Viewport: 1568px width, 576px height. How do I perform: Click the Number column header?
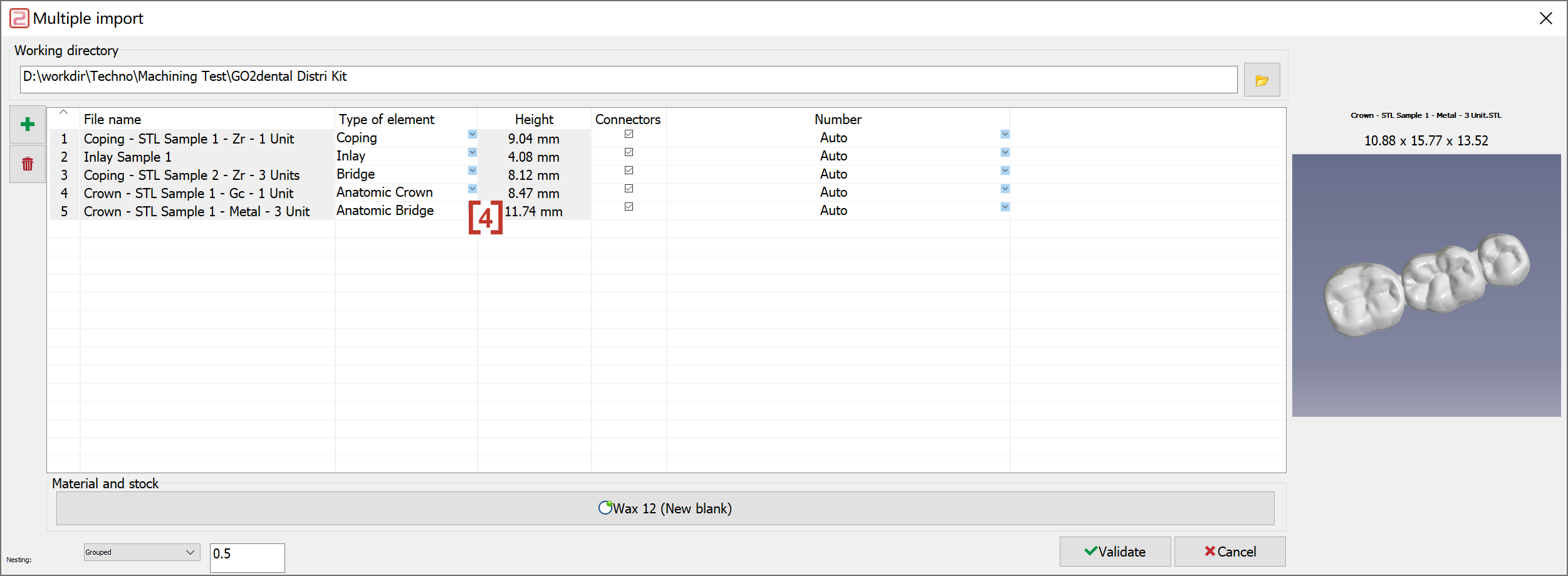coord(838,119)
